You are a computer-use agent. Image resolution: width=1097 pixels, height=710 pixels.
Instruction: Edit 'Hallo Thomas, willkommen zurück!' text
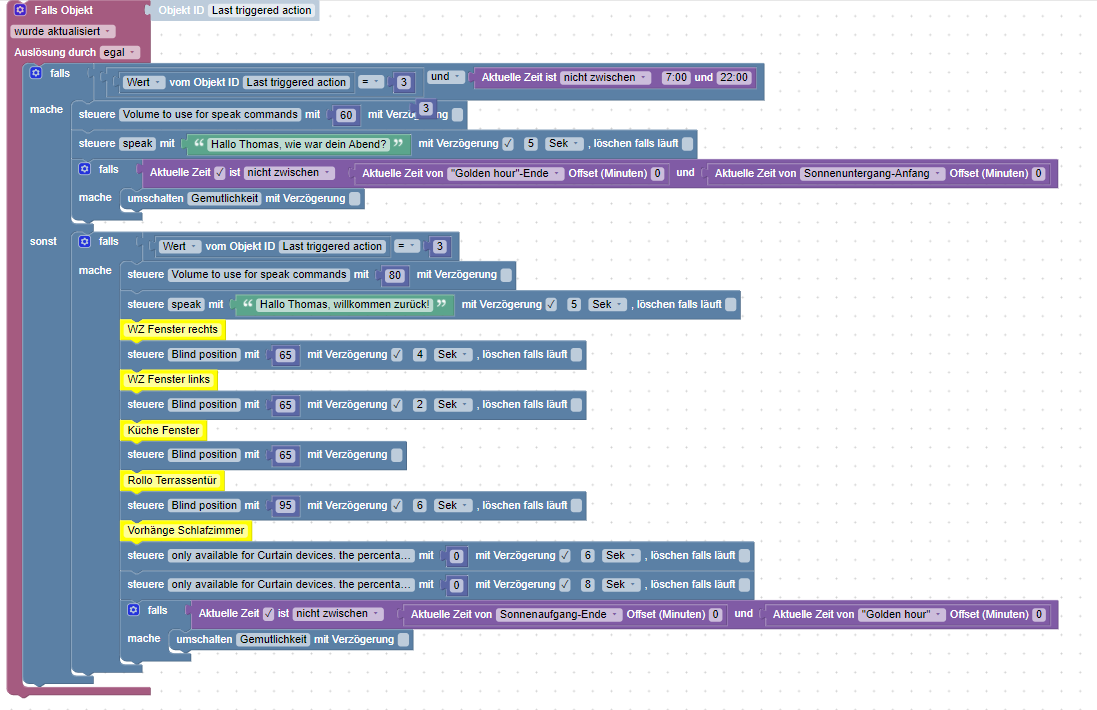344,304
